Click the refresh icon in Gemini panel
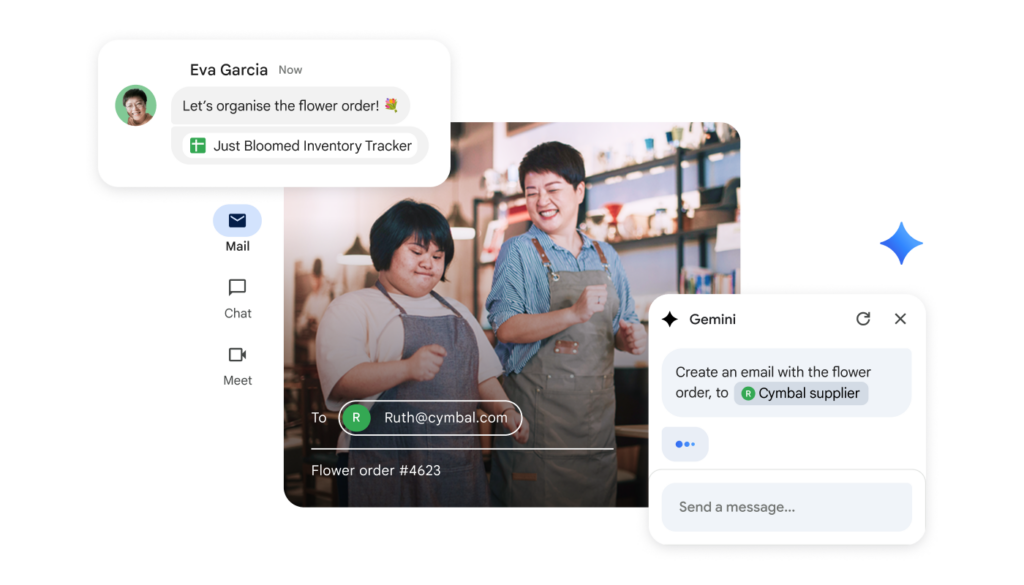1024x585 pixels. point(863,319)
